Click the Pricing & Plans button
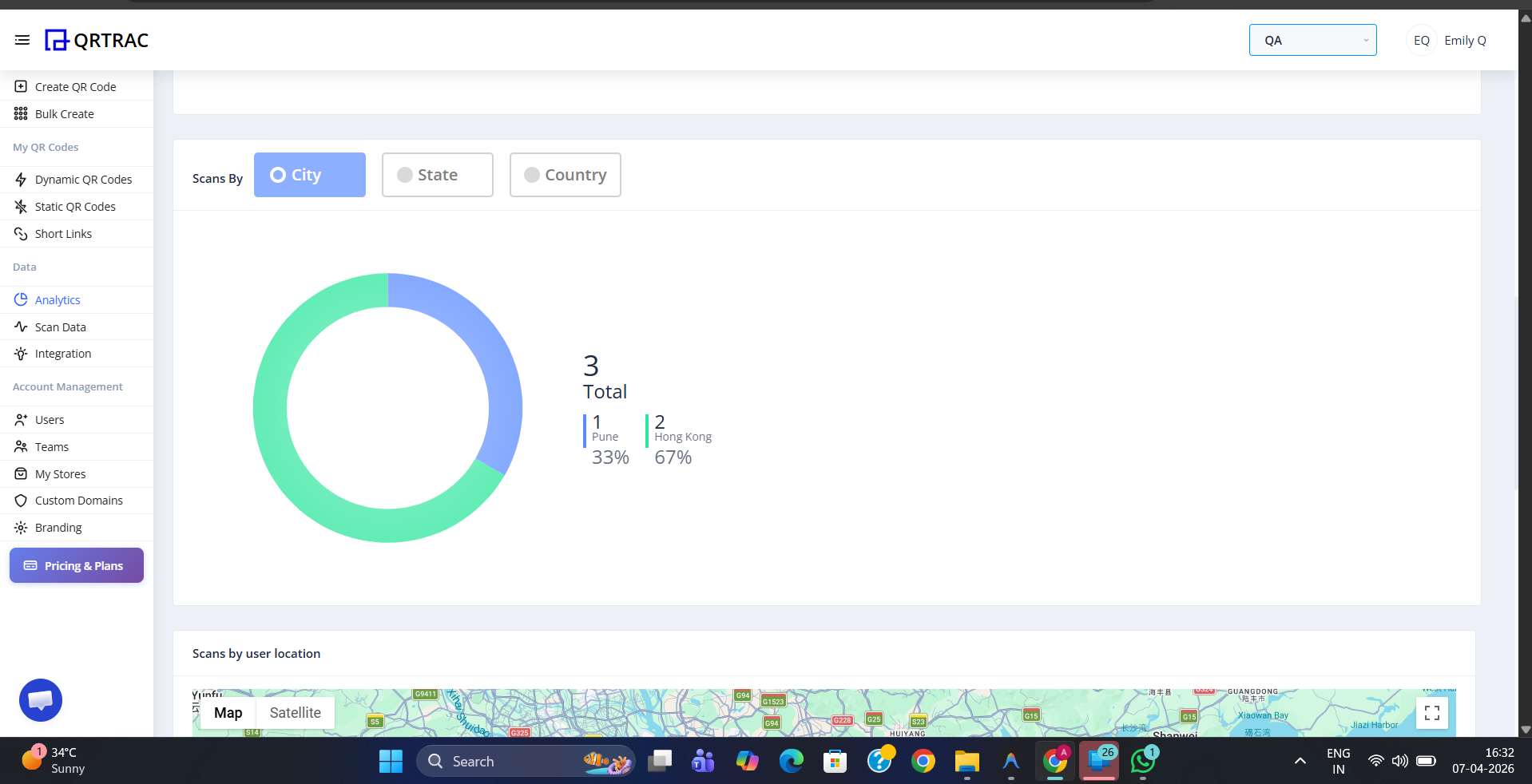The height and width of the screenshot is (784, 1532). tap(77, 565)
